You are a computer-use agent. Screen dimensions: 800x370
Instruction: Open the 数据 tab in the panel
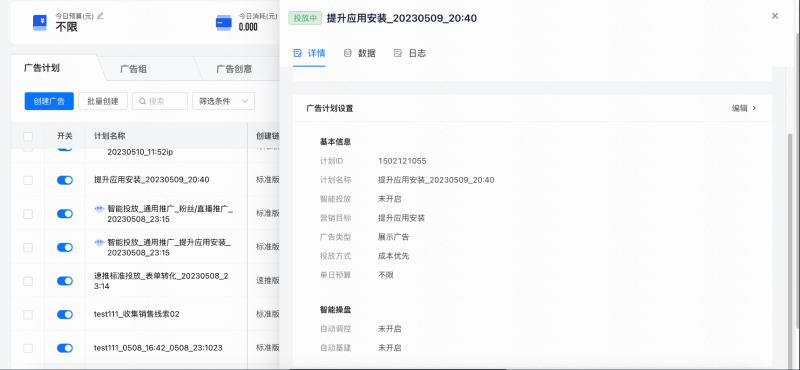360,53
